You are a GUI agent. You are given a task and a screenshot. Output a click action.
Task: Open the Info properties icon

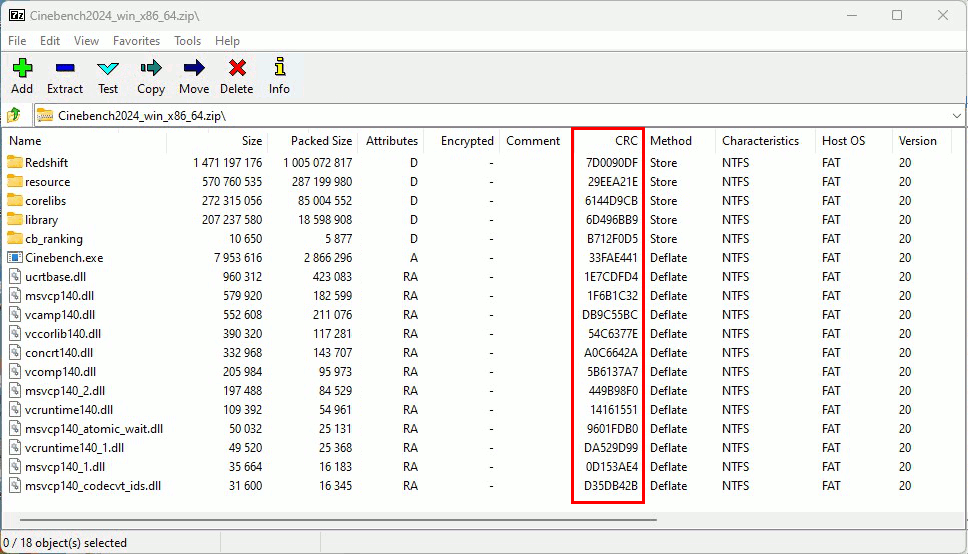(x=280, y=67)
